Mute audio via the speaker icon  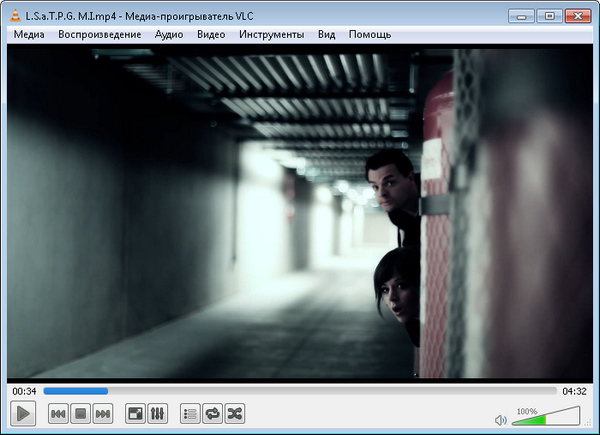pyautogui.click(x=501, y=419)
